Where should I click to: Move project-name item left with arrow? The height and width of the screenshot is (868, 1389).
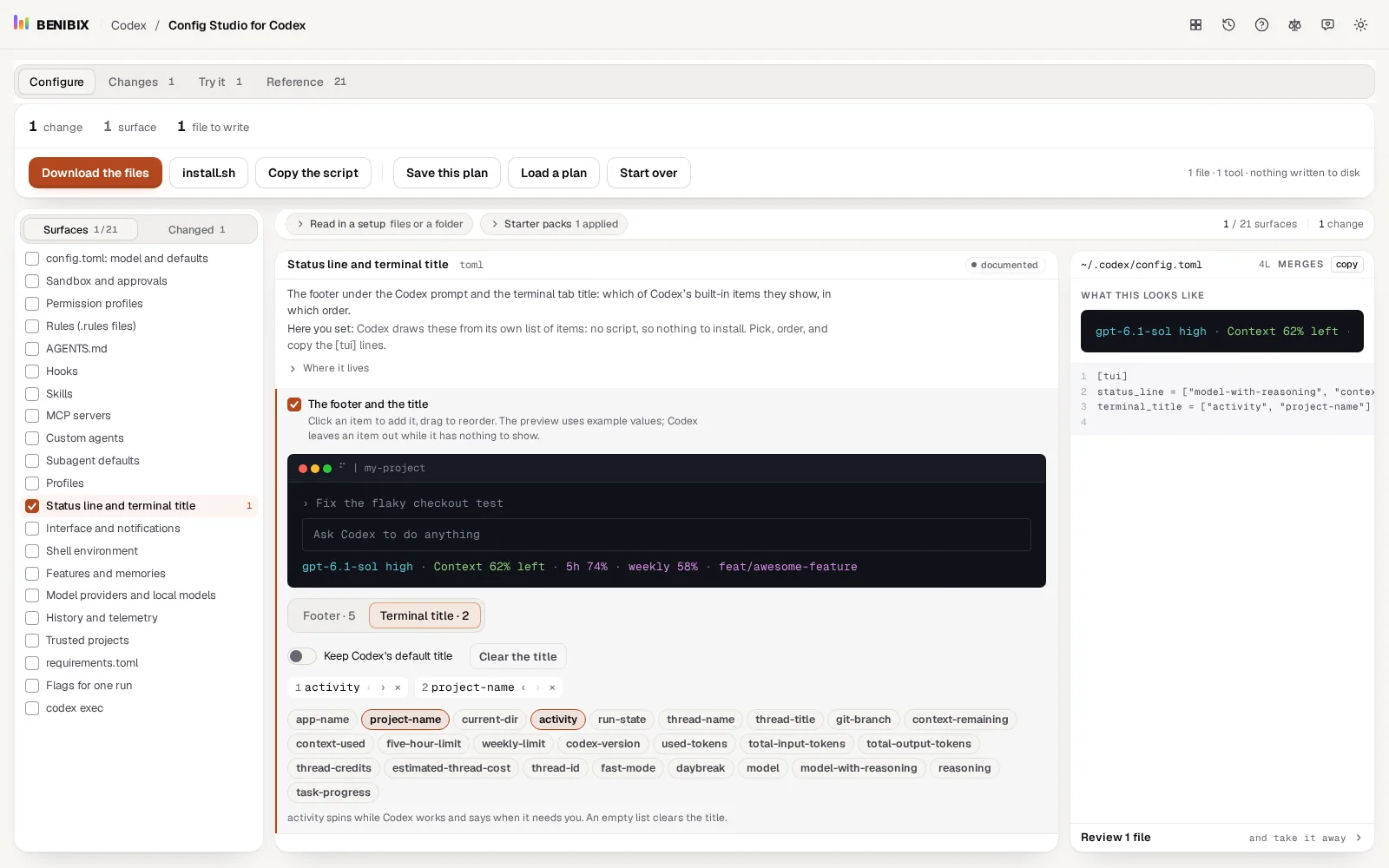523,687
